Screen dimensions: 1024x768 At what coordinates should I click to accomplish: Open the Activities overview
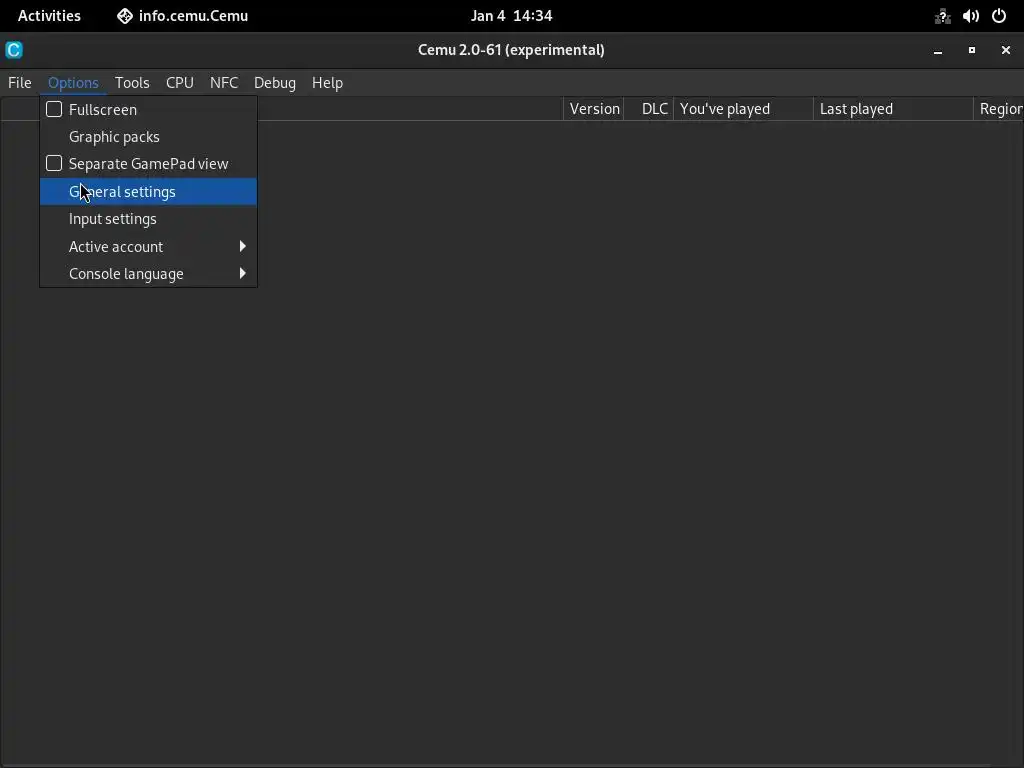(x=49, y=16)
